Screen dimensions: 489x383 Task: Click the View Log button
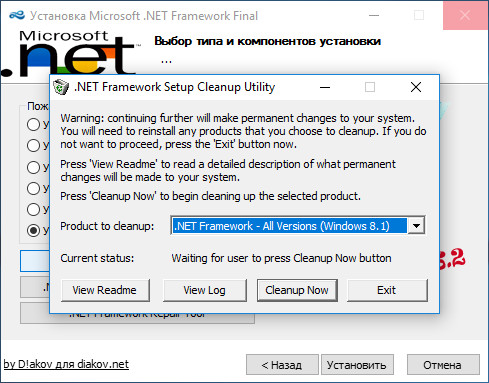(x=205, y=290)
